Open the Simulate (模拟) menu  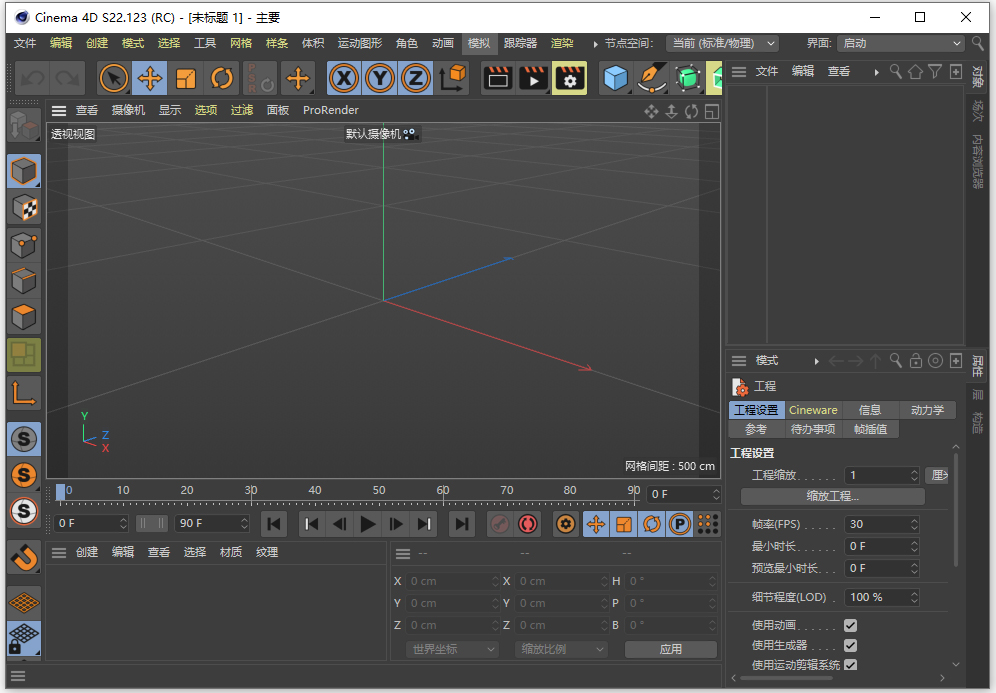pos(479,43)
